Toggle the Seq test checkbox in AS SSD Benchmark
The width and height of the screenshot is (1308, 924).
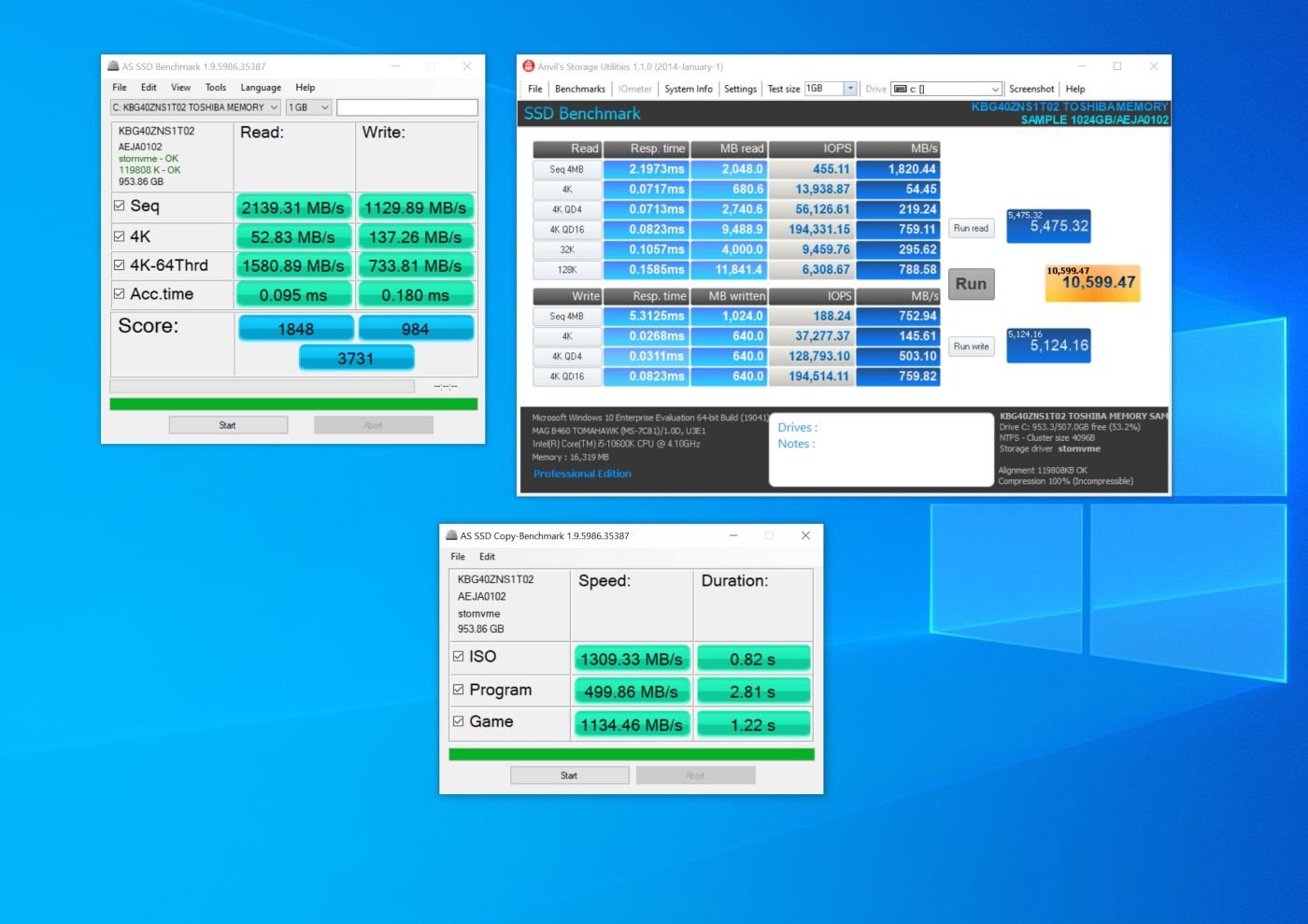(119, 206)
